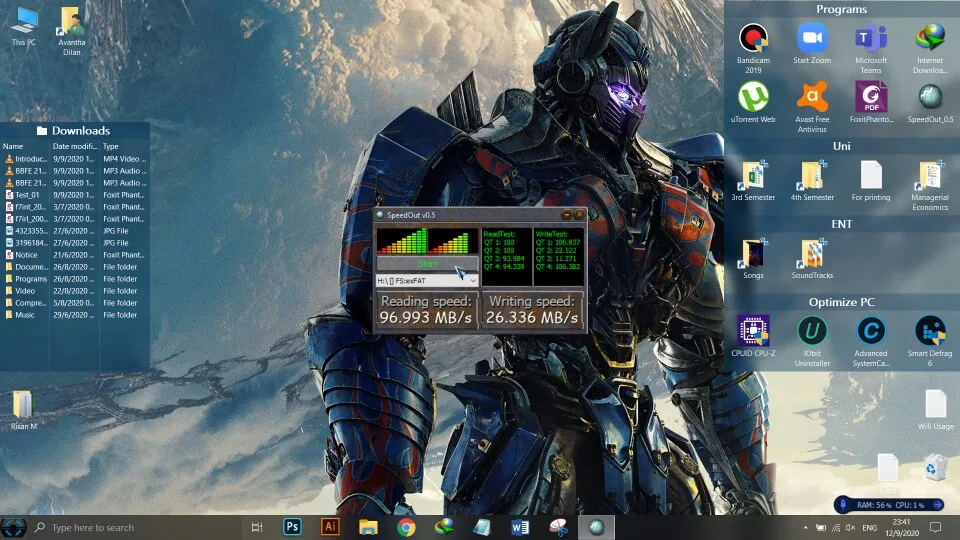The width and height of the screenshot is (960, 540).
Task: Launch the CPUID CPU-Z shortcut
Action: (753, 336)
